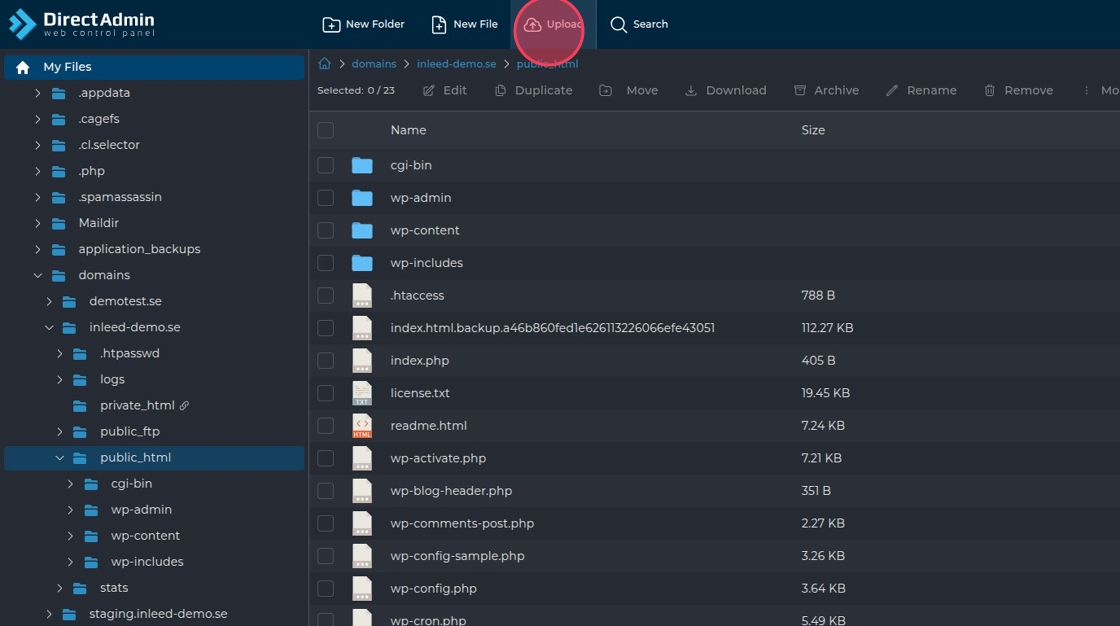Check the box for .htaccess file

click(325, 296)
